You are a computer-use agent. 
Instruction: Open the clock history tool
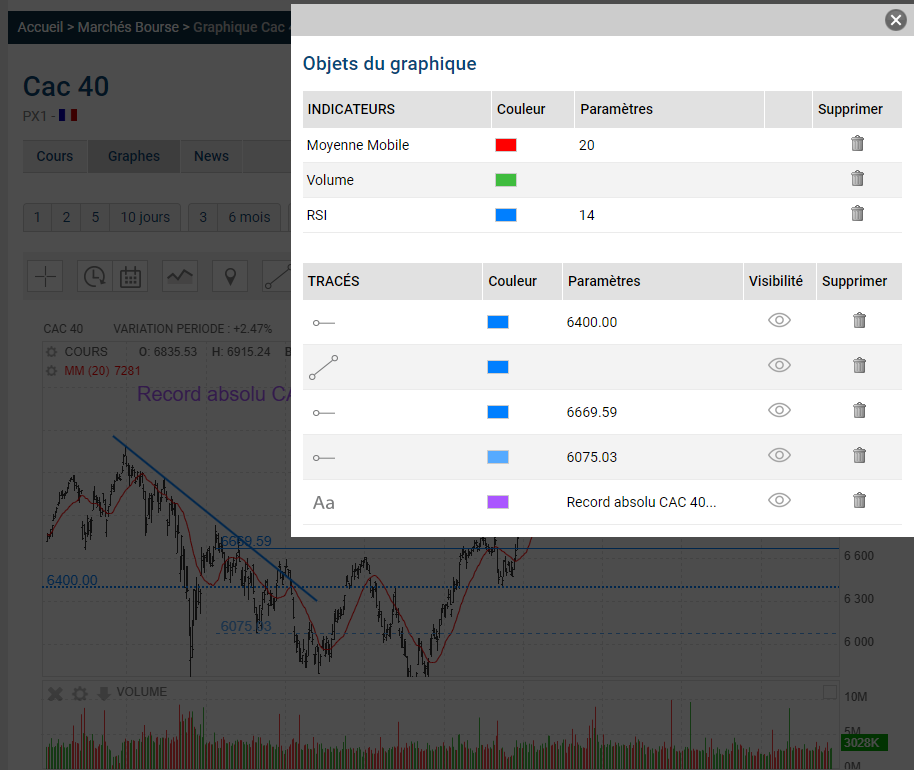[x=94, y=276]
